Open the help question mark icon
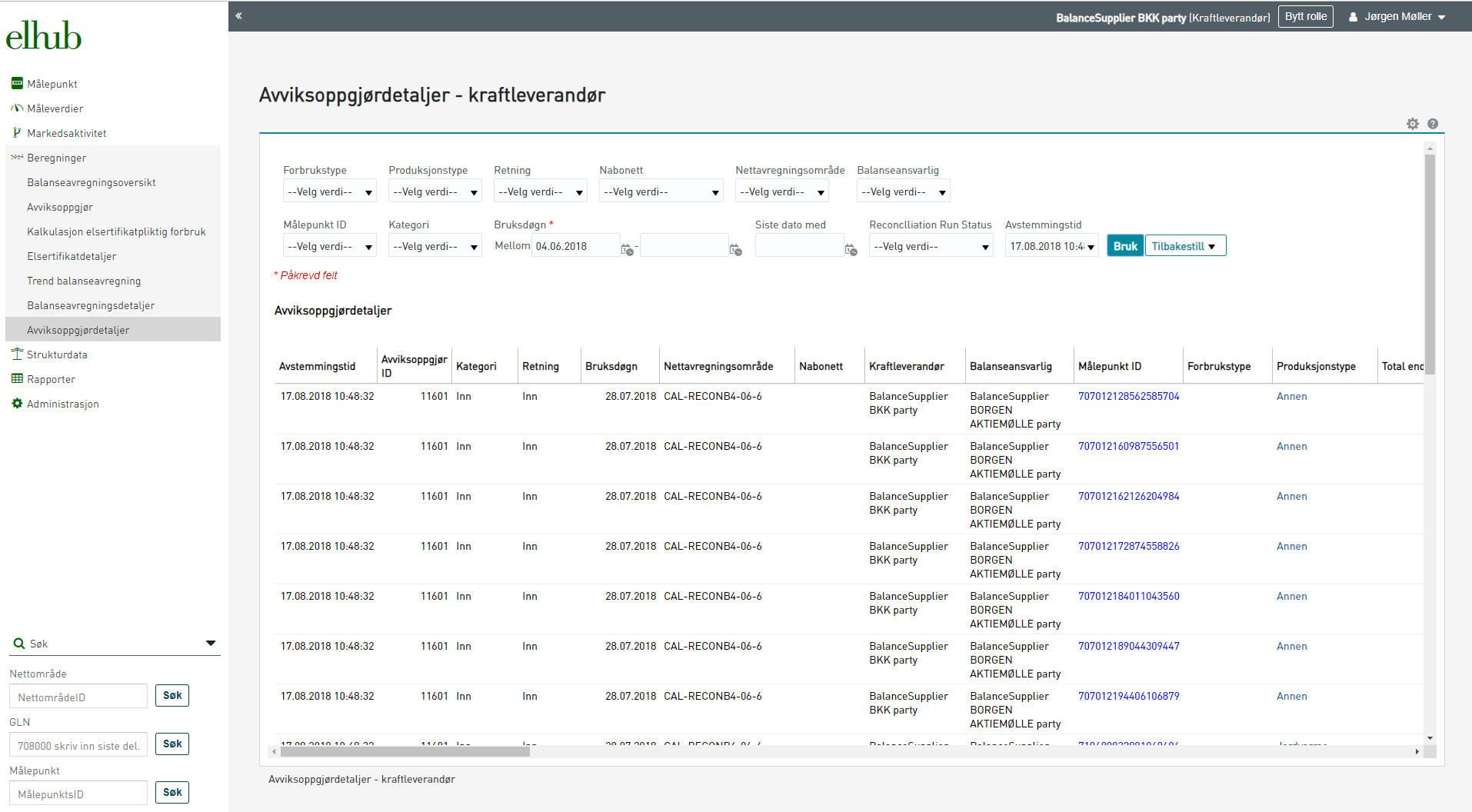This screenshot has width=1472, height=812. click(x=1433, y=123)
